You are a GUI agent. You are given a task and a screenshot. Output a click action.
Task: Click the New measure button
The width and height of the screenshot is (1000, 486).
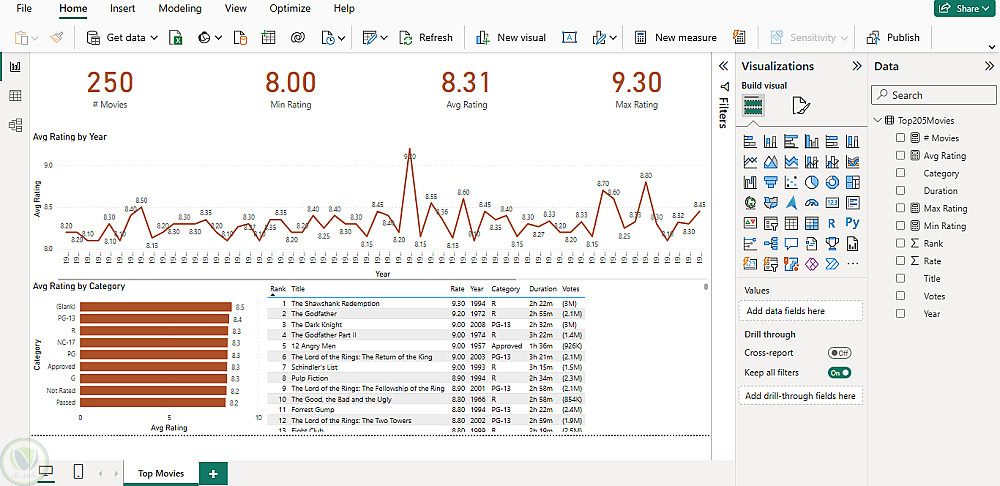click(x=675, y=38)
